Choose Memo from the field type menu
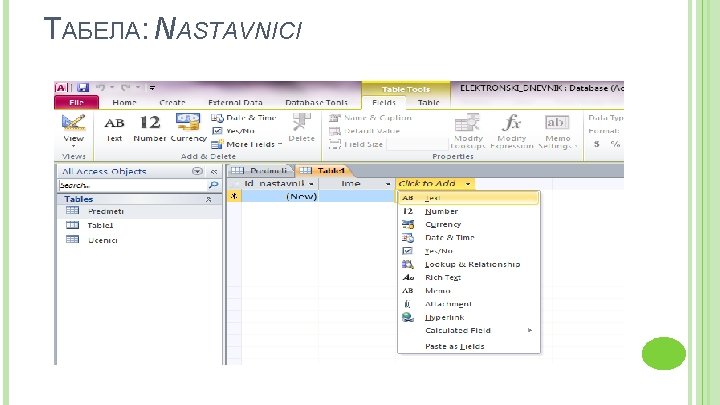This screenshot has width=720, height=405. click(468, 291)
